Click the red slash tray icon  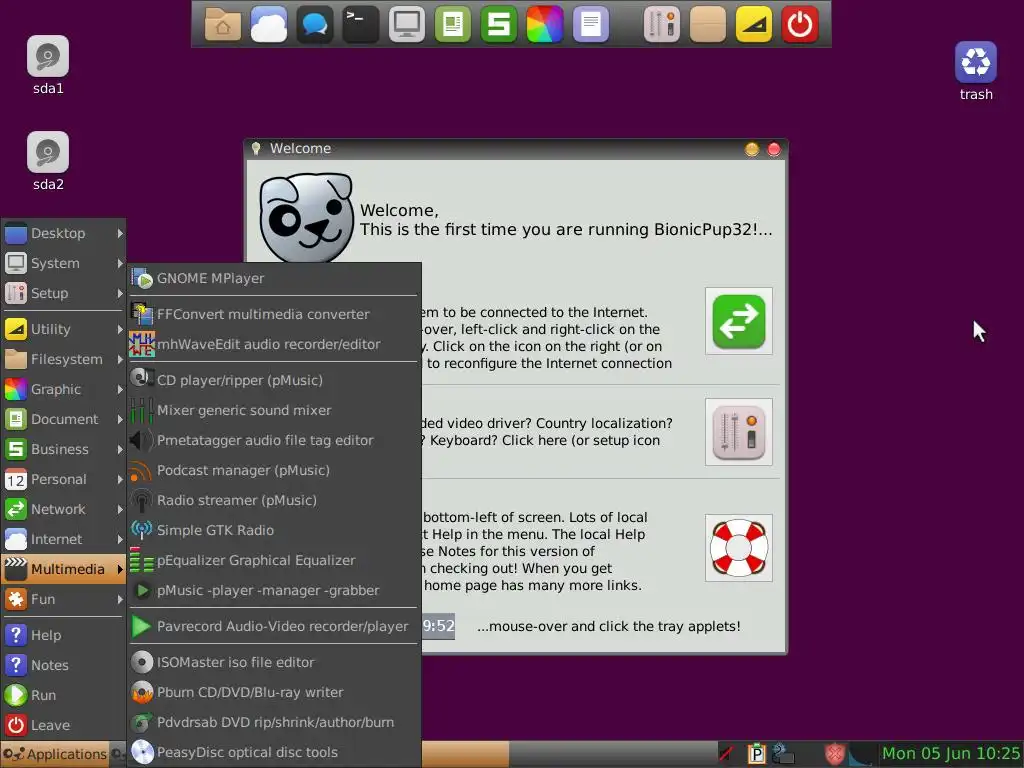(726, 754)
